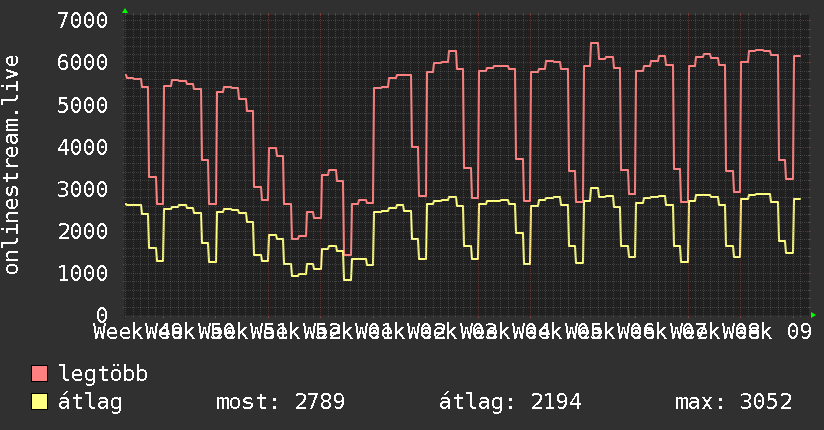Click the onlinestream.live vertical axis title
Image resolution: width=824 pixels, height=430 pixels.
point(11,165)
